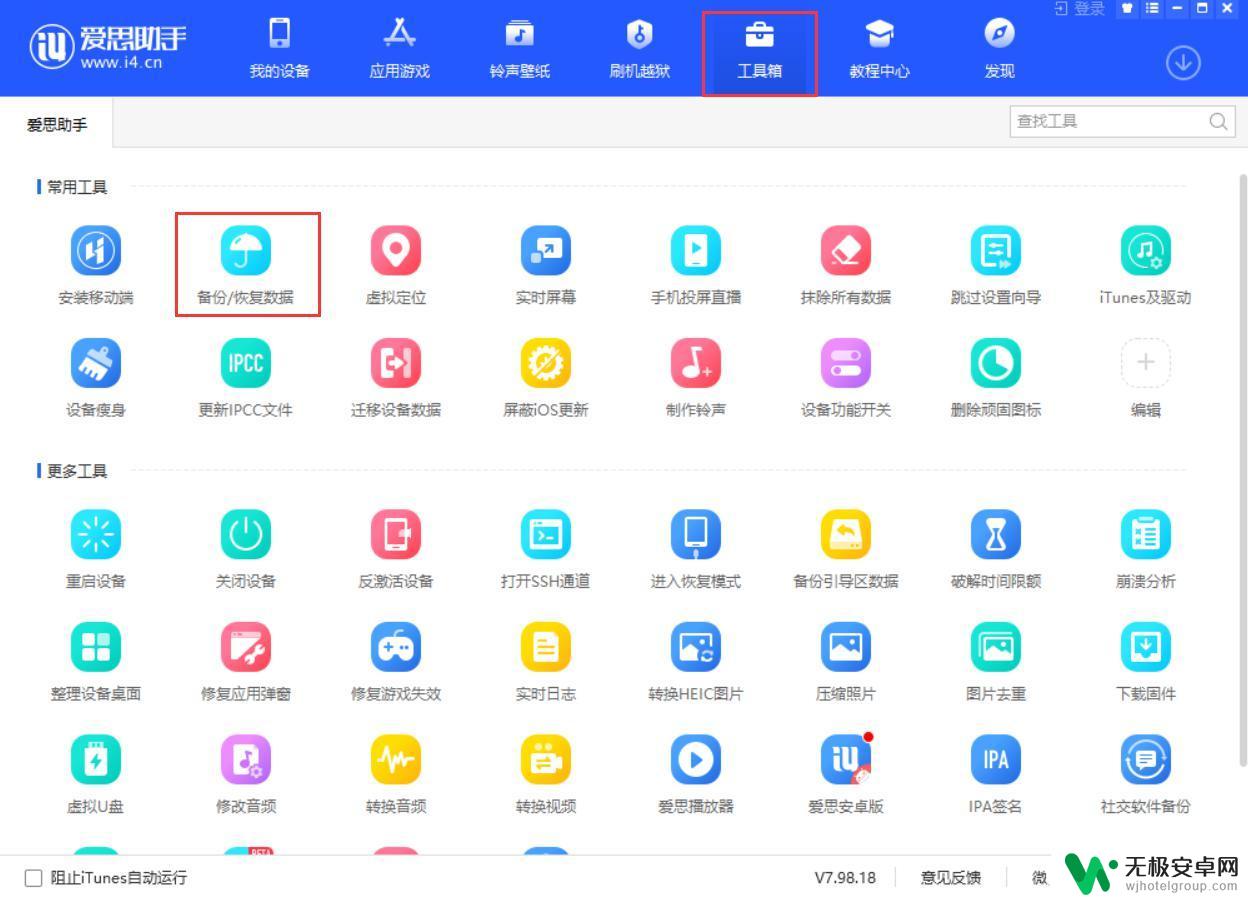The width and height of the screenshot is (1248, 899).
Task: Open 转换音频 tool
Action: click(x=396, y=760)
